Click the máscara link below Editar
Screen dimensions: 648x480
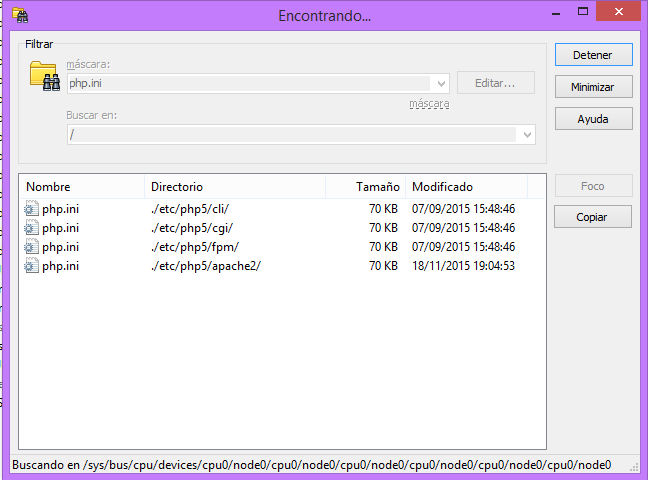point(428,104)
